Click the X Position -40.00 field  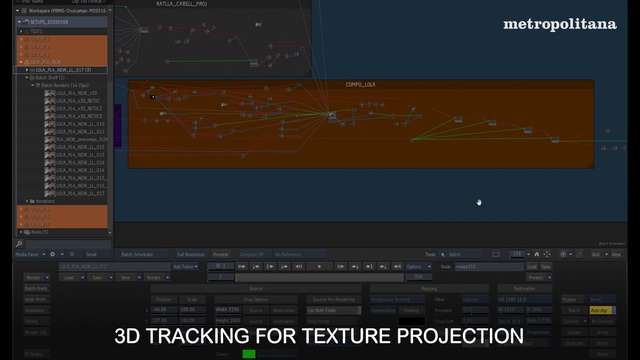[164, 311]
